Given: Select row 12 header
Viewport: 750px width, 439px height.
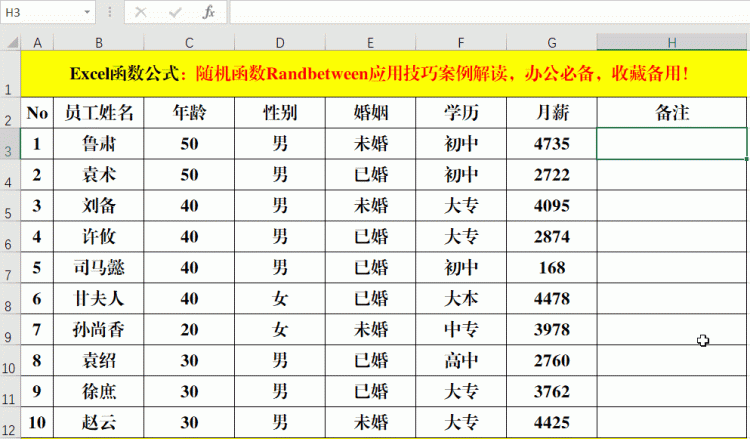Looking at the screenshot, I should (x=10, y=422).
